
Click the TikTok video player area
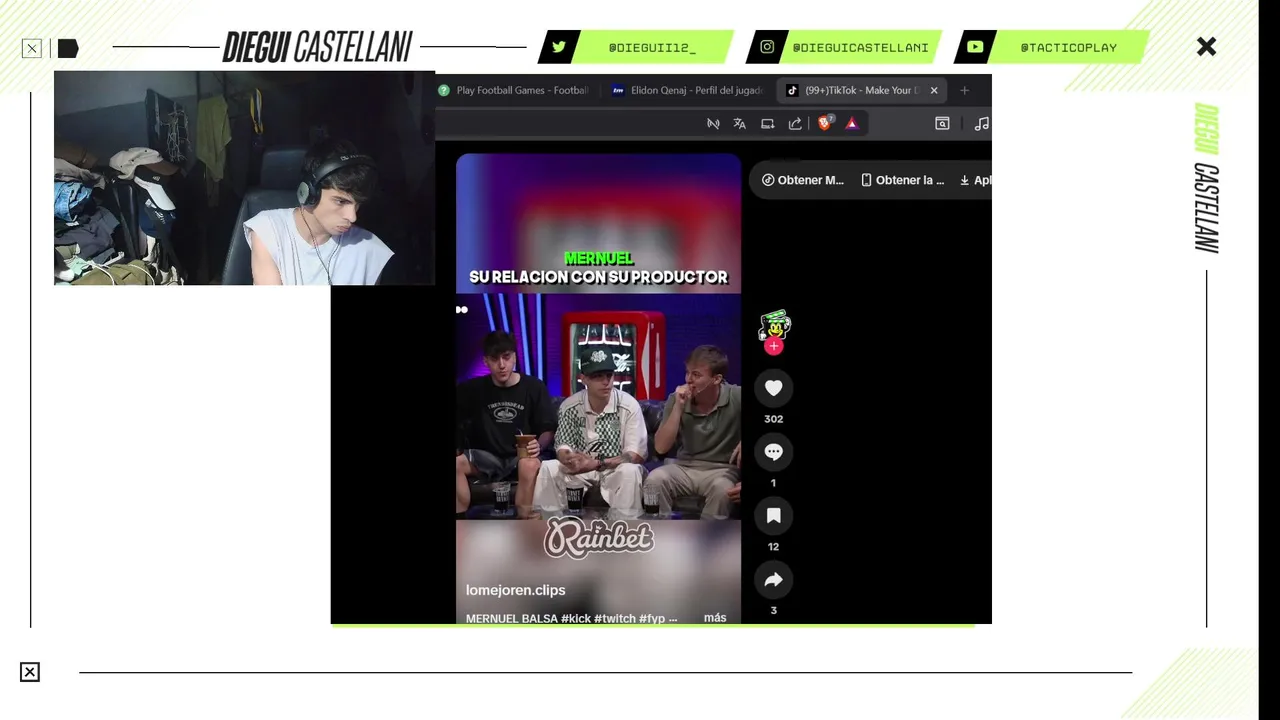point(598,390)
